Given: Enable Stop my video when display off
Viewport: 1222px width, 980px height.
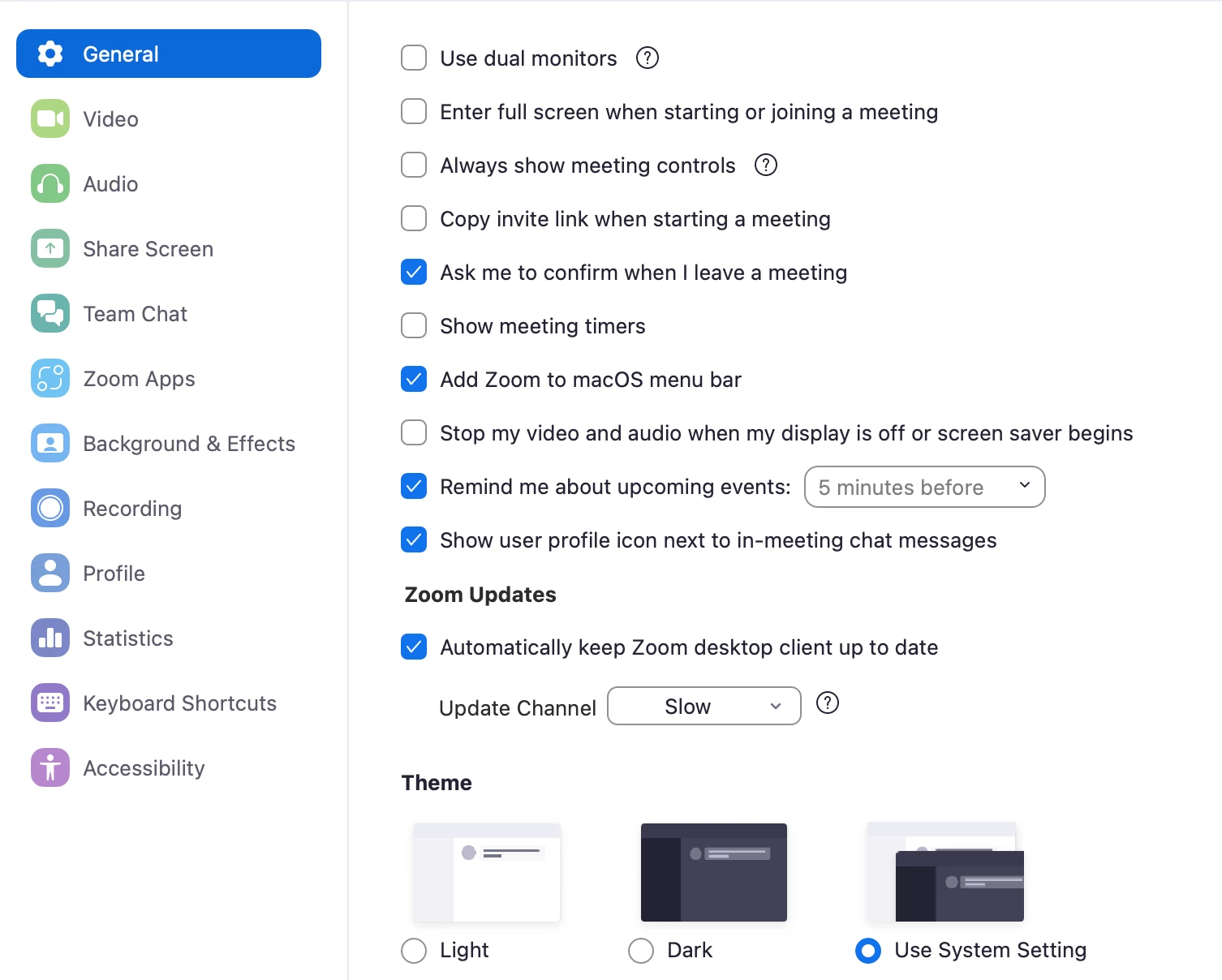Looking at the screenshot, I should [414, 432].
